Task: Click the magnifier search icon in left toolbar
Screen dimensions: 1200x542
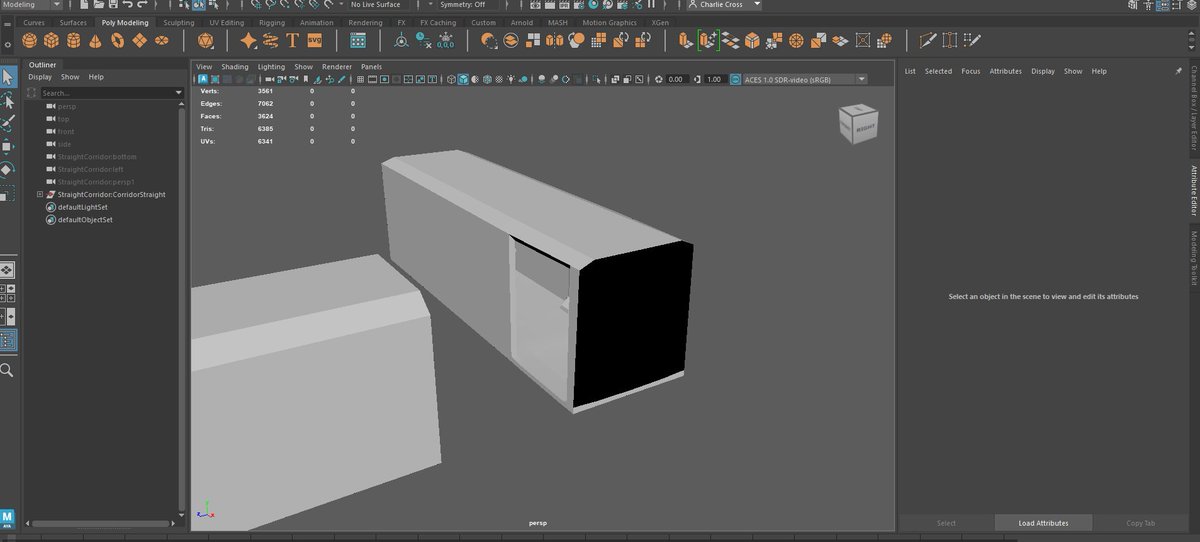Action: coord(7,370)
